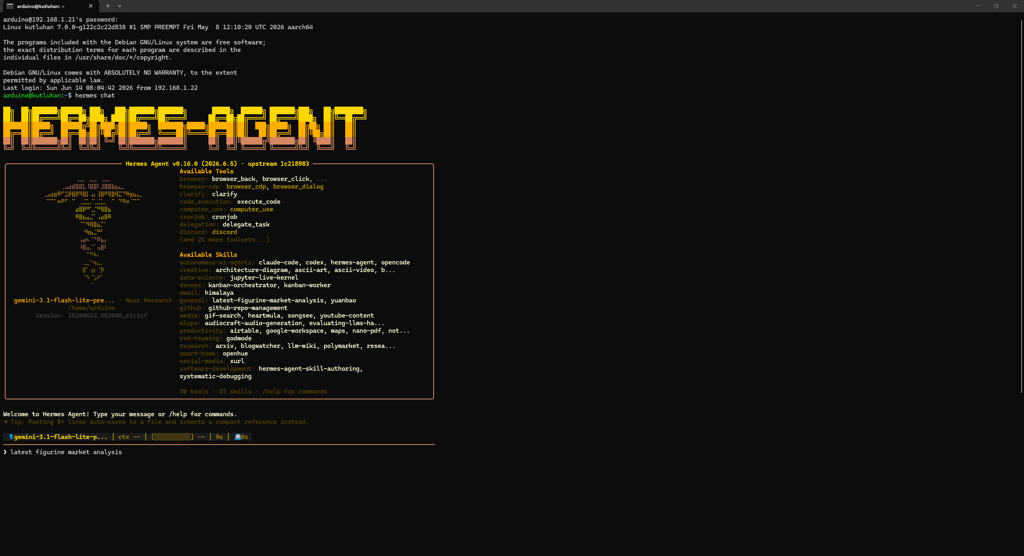Screen dimensions: 1024x556
Task: Click the 'Welcome to Hermes Agent!' message line
Action: [120, 414]
